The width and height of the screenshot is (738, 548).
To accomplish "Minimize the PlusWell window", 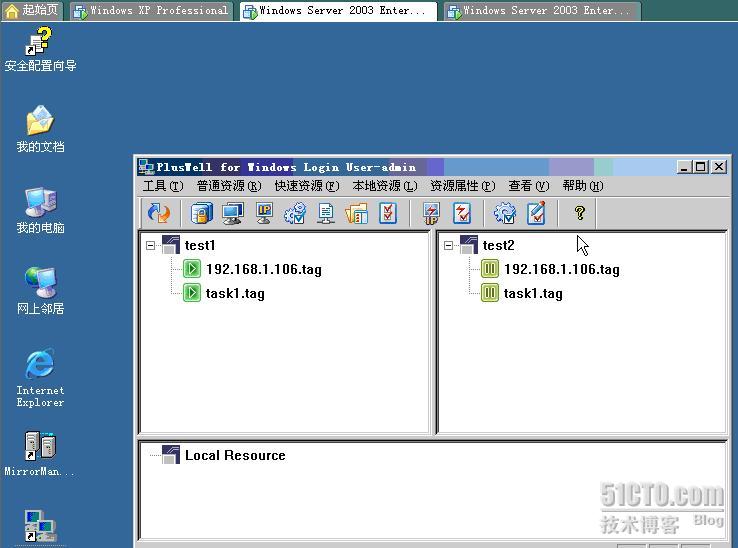I will (684, 167).
